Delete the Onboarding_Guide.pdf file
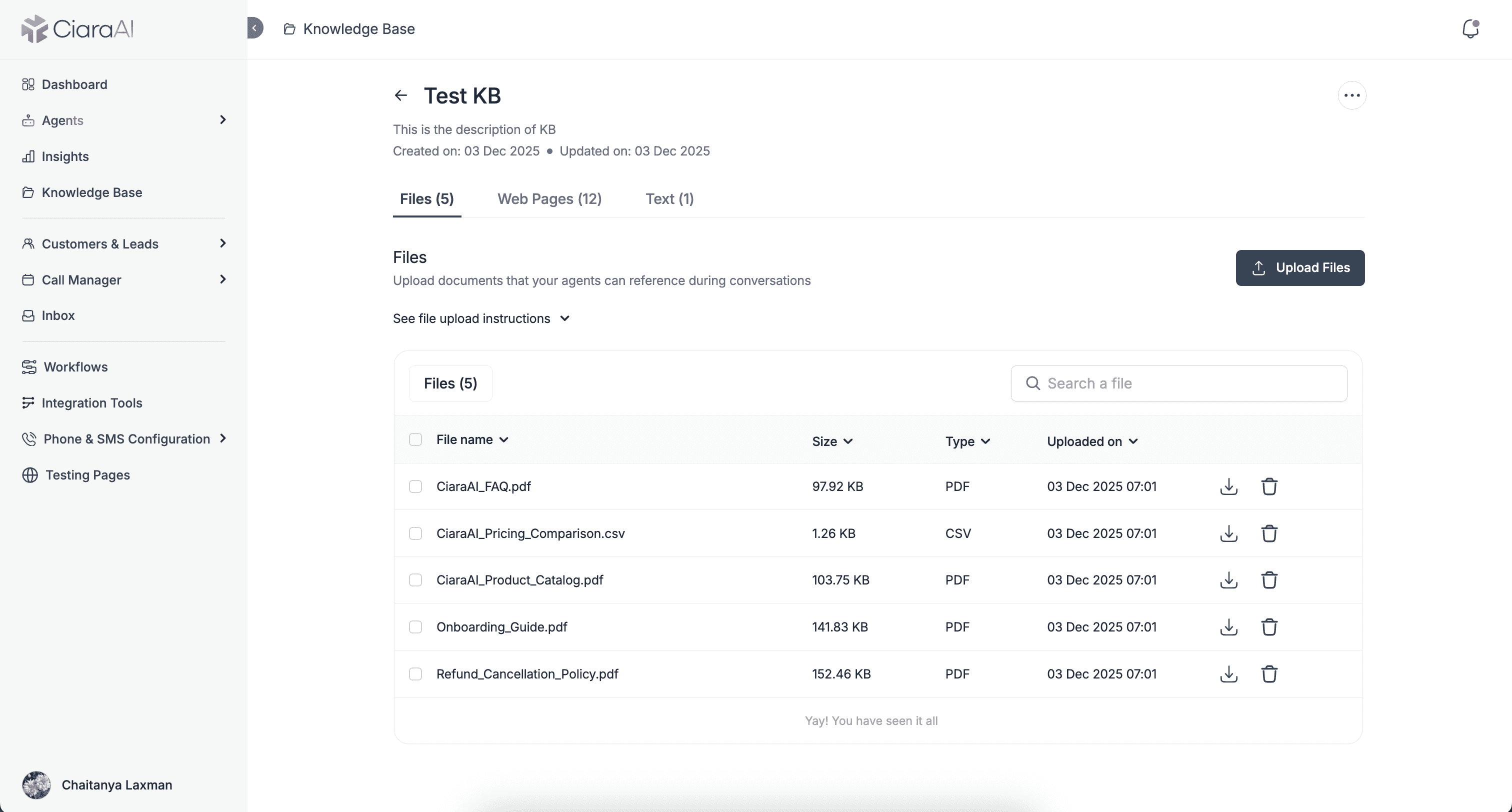This screenshot has width=1512, height=812. (1269, 627)
